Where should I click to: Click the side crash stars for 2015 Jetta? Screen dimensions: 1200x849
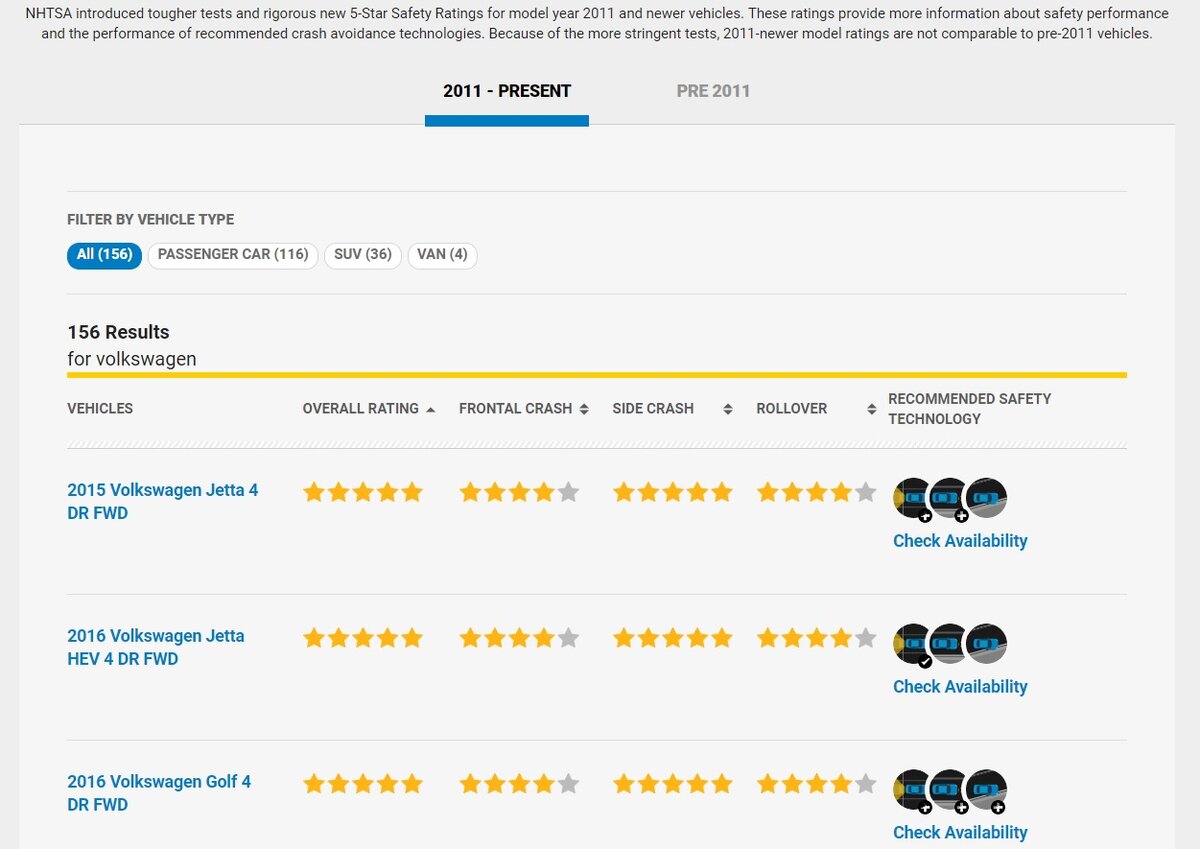click(673, 492)
